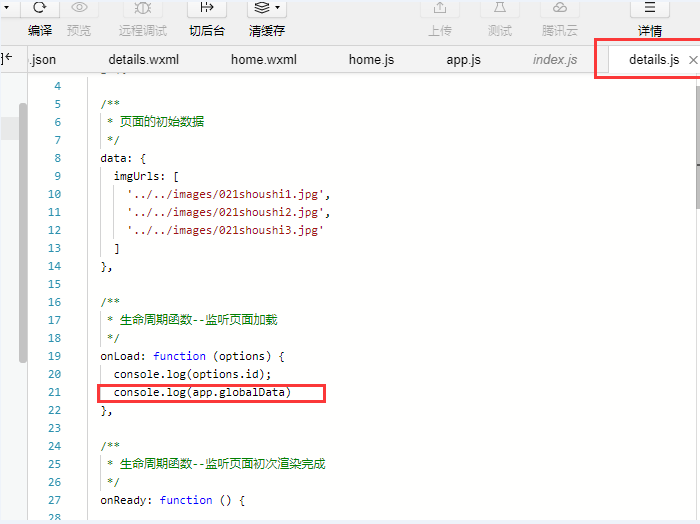Click the 'imgUrls: [' code line

click(x=146, y=176)
